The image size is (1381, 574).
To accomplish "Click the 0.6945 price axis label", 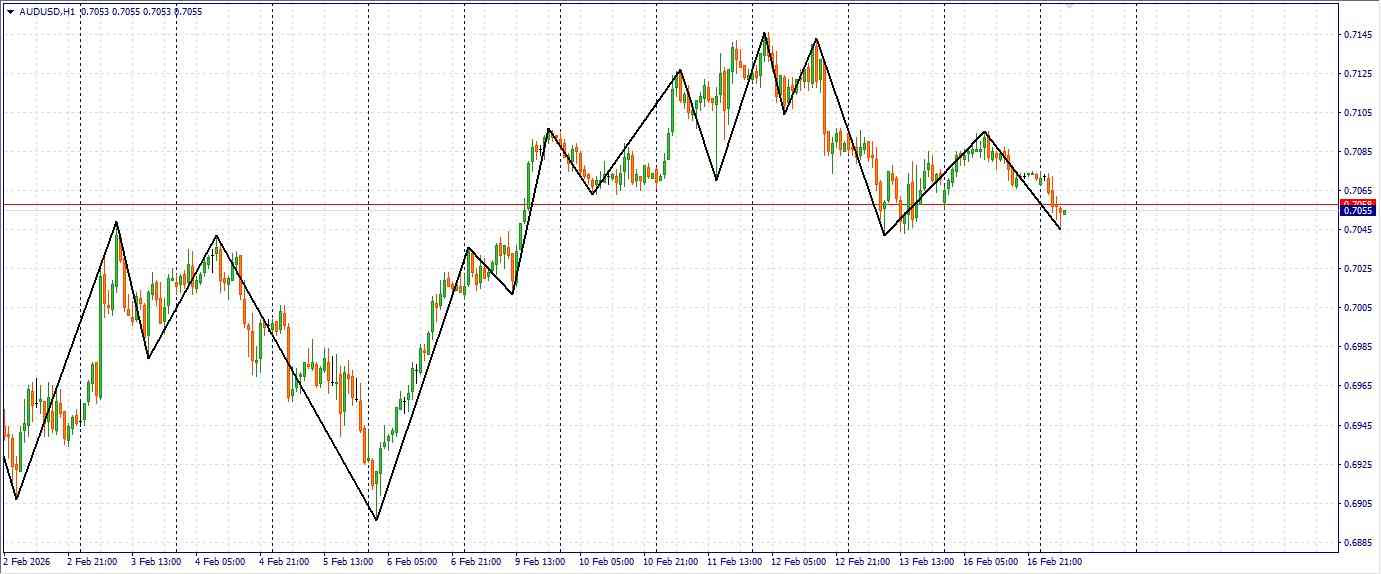I will click(x=1358, y=426).
